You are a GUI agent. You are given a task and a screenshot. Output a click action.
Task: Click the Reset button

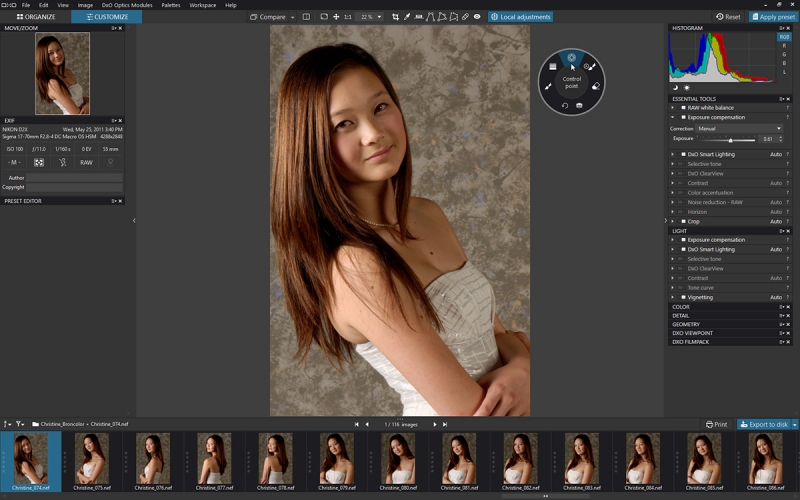pyautogui.click(x=728, y=17)
